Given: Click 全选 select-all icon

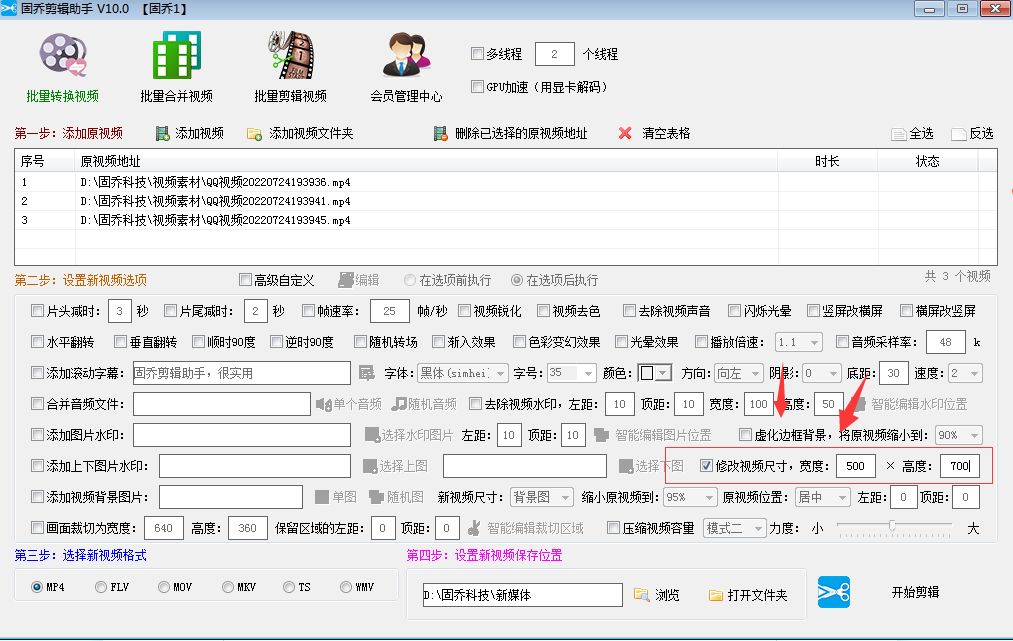Looking at the screenshot, I should click(x=899, y=134).
